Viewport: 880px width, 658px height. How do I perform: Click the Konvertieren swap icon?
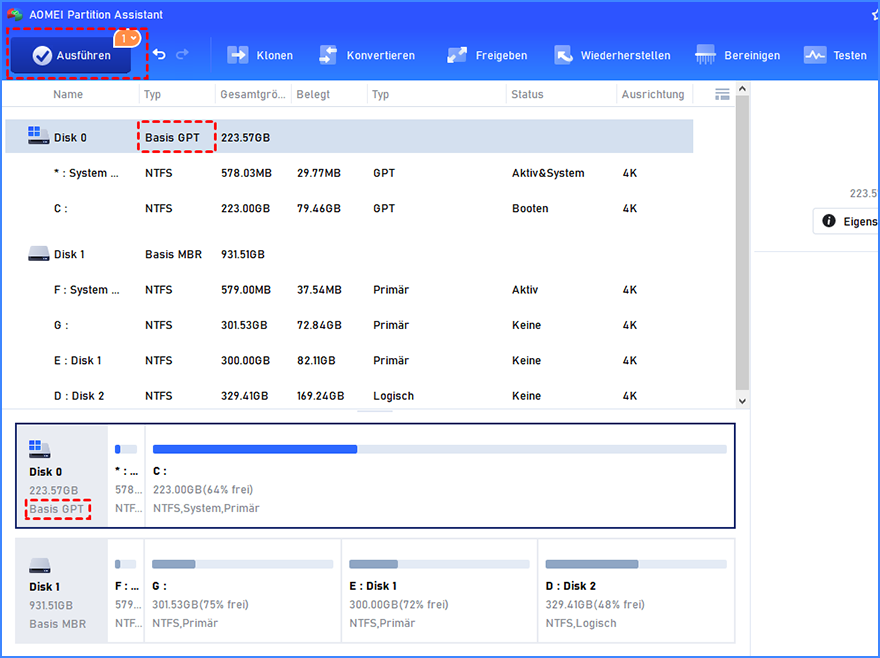(x=328, y=55)
